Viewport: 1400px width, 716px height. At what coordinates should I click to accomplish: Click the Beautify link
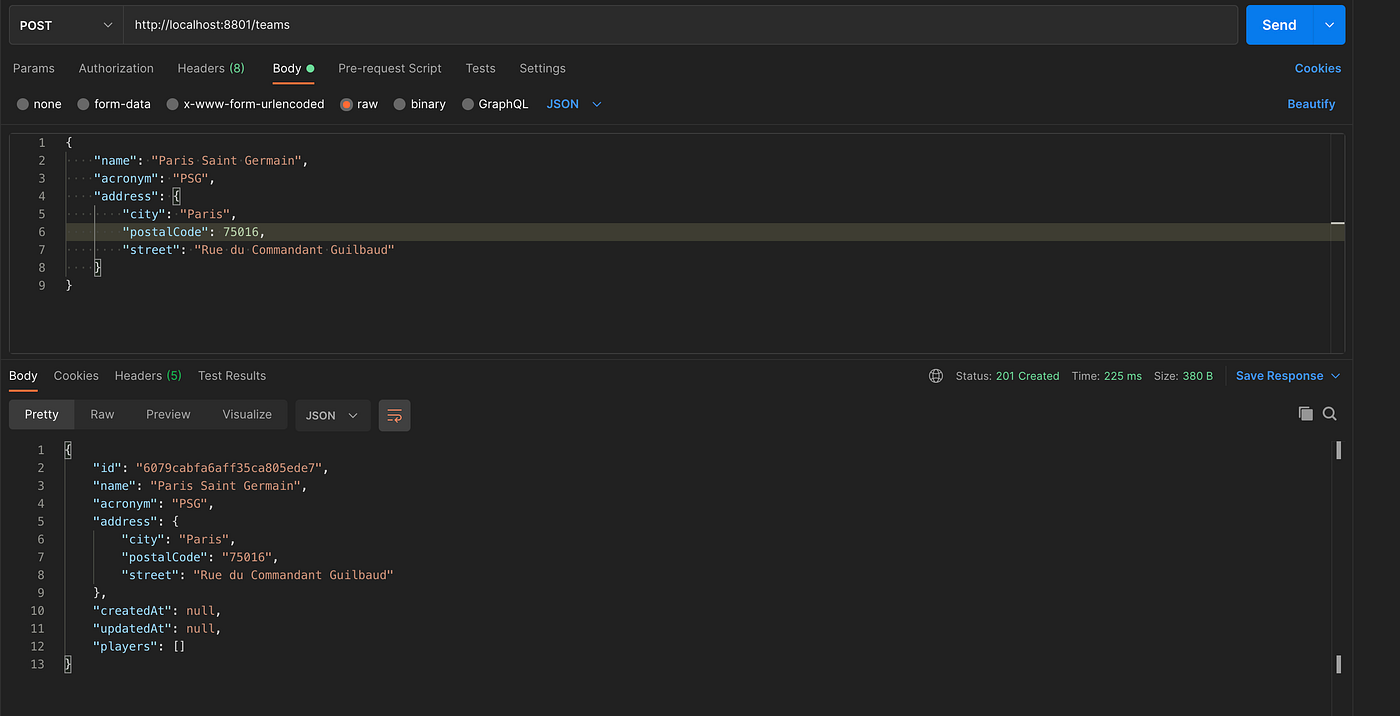point(1311,104)
